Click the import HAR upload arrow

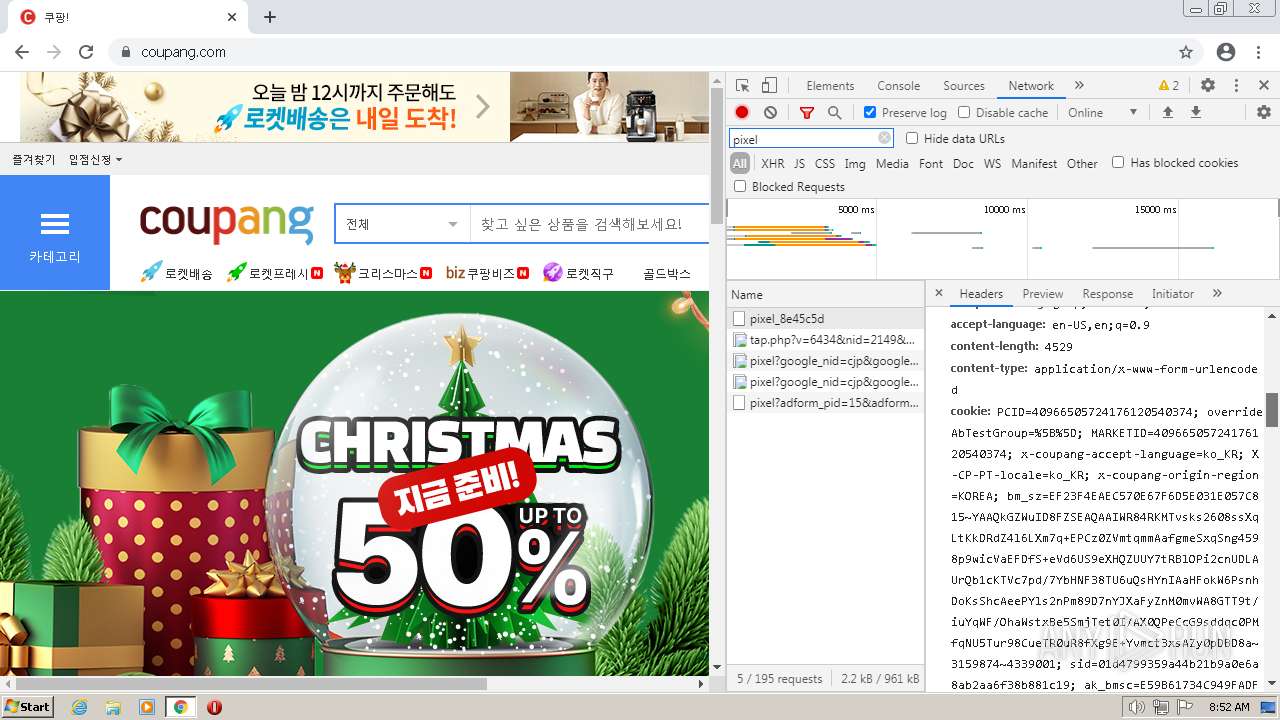pyautogui.click(x=1167, y=113)
